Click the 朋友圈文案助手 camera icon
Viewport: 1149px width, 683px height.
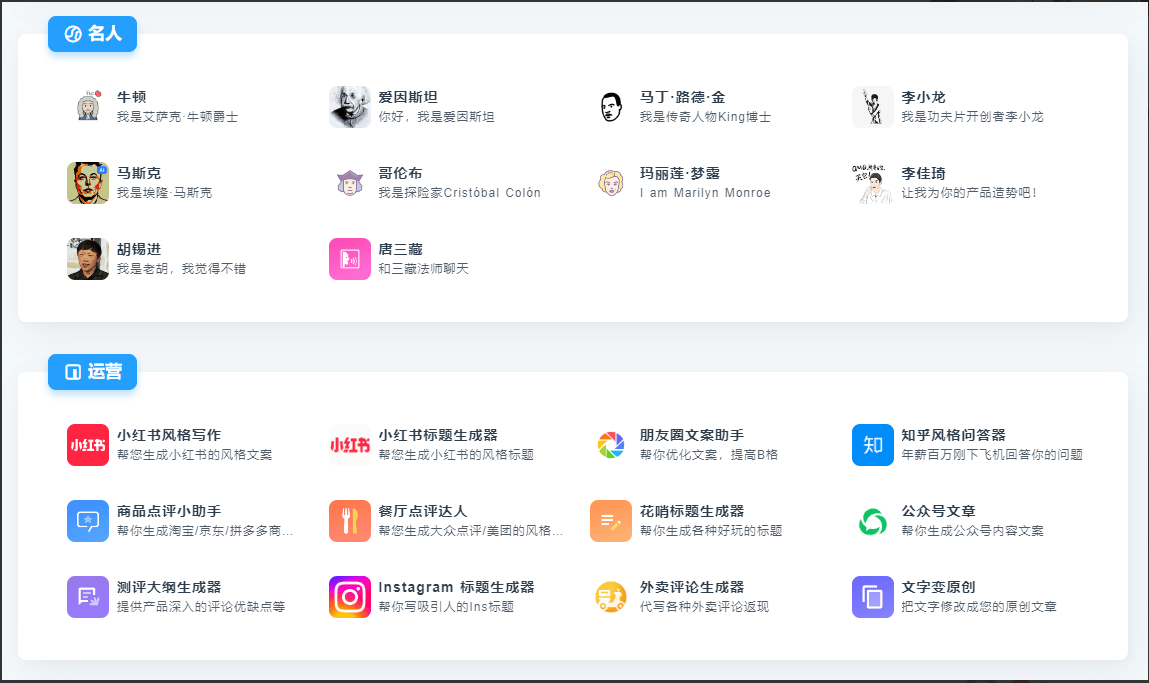click(x=611, y=444)
